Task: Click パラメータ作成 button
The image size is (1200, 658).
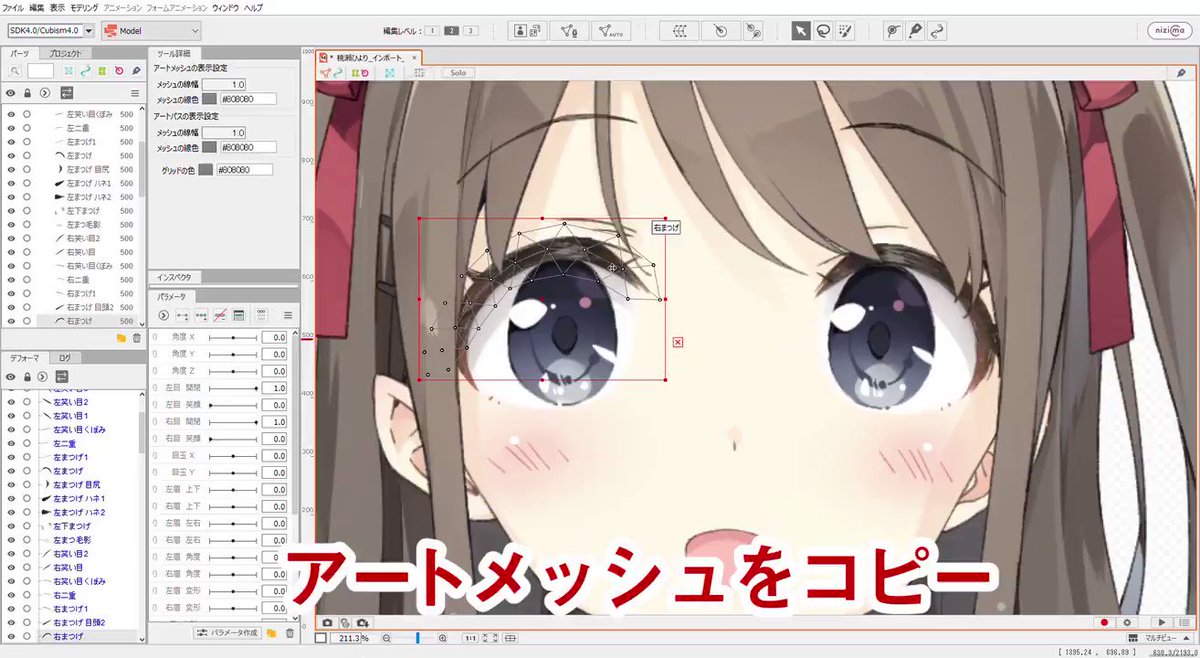Action: 226,632
